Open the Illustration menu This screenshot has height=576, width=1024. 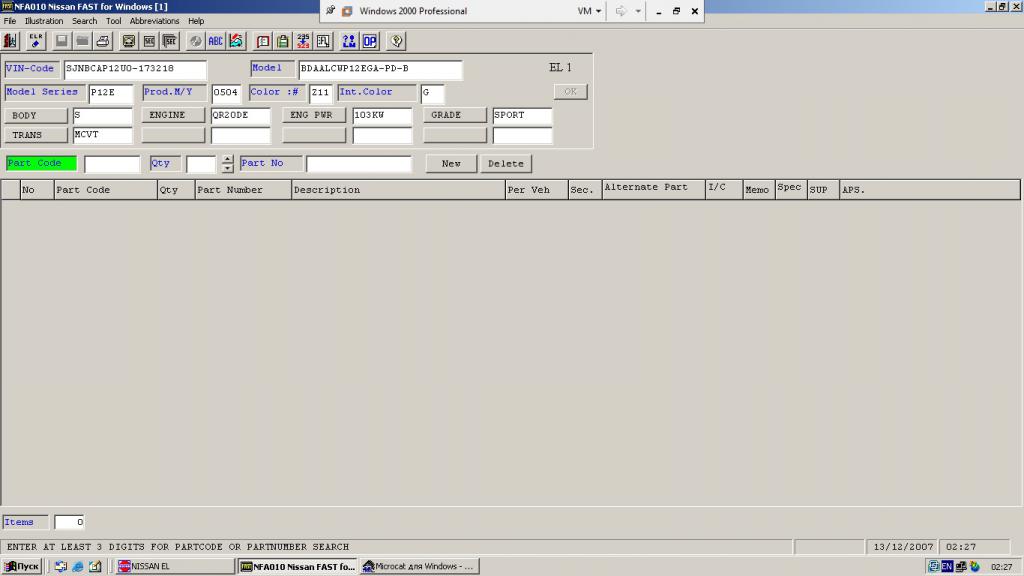44,21
